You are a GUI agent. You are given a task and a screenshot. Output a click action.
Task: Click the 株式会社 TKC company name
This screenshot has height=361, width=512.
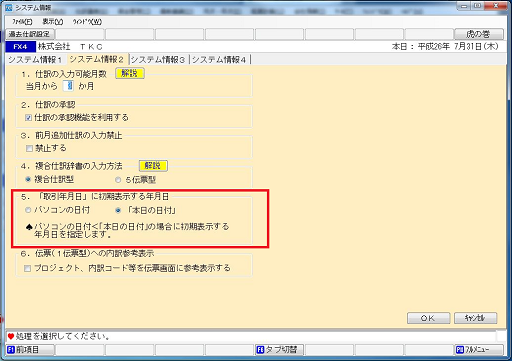[70, 47]
